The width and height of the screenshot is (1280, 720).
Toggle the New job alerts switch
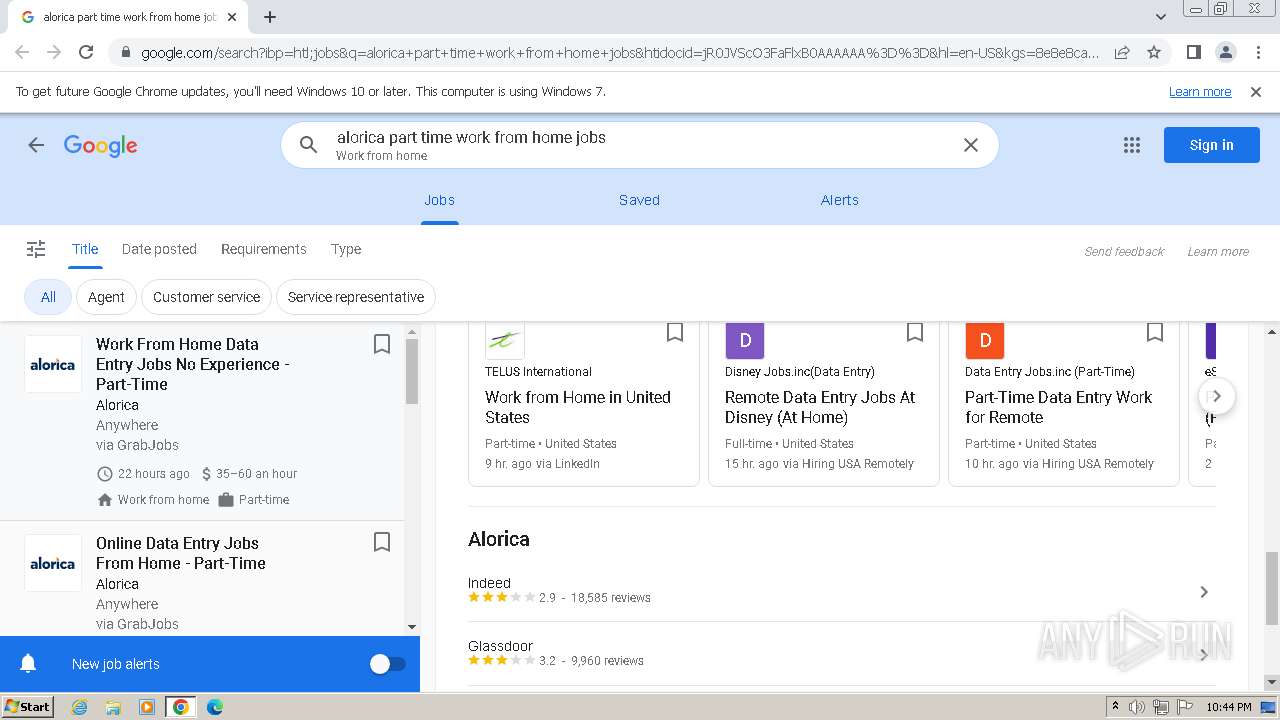coord(387,664)
